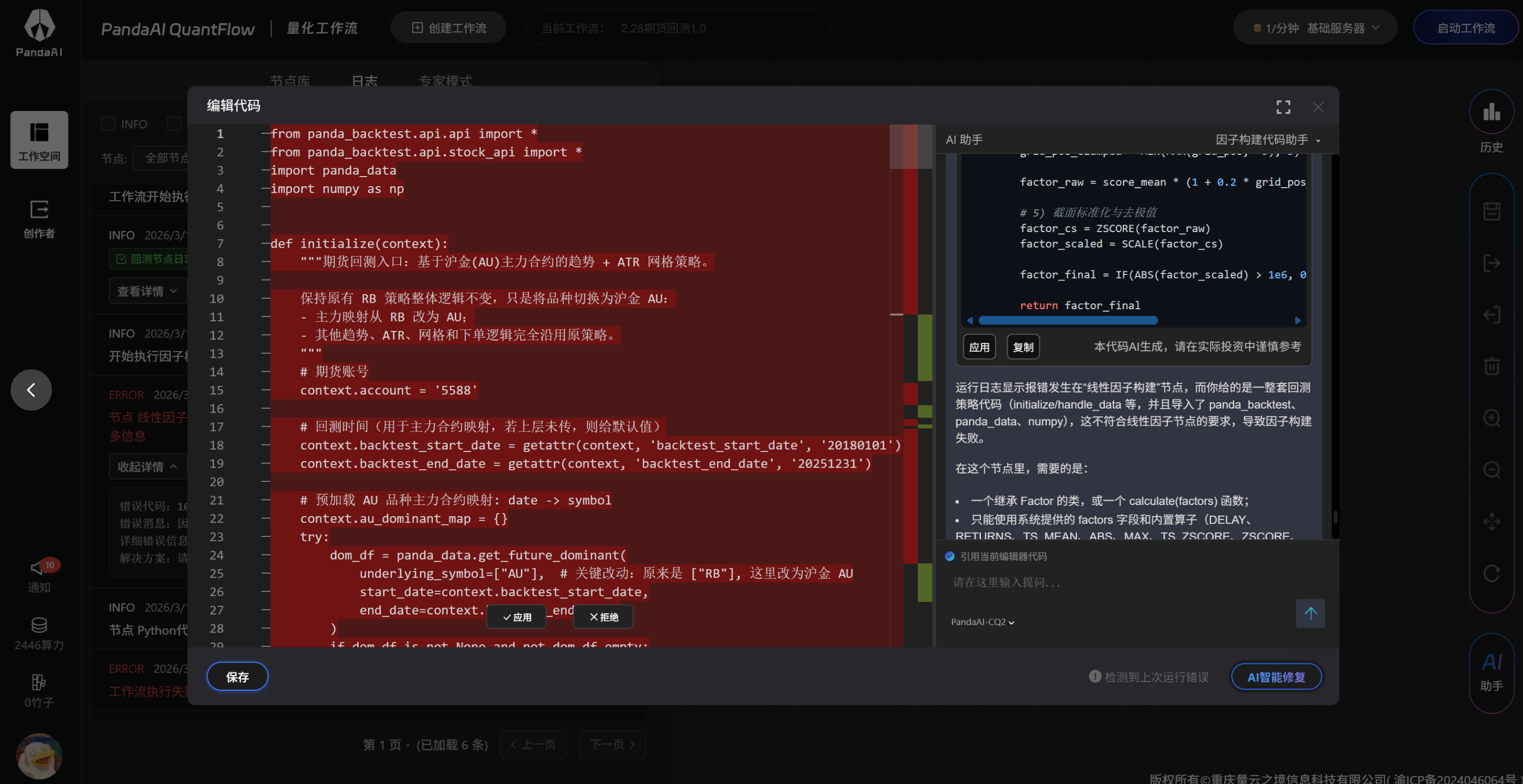Send the AI question with the up-arrow button
1523x784 pixels.
[1310, 613]
